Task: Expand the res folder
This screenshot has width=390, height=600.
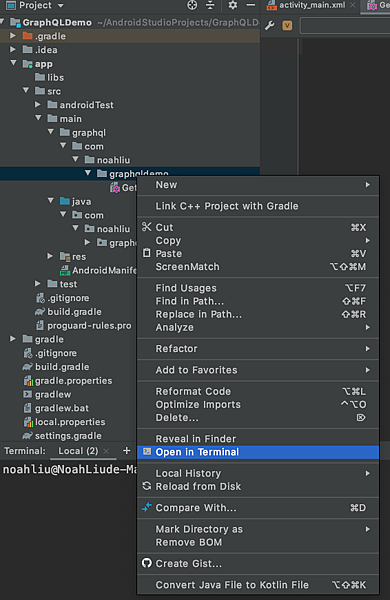Action: tap(50, 256)
